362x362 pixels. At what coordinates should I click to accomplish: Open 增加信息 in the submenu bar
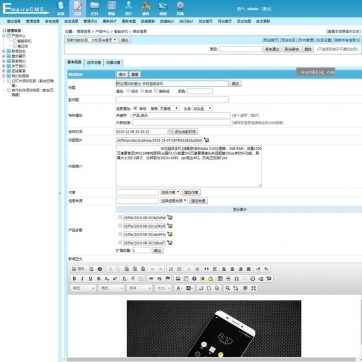14,21
